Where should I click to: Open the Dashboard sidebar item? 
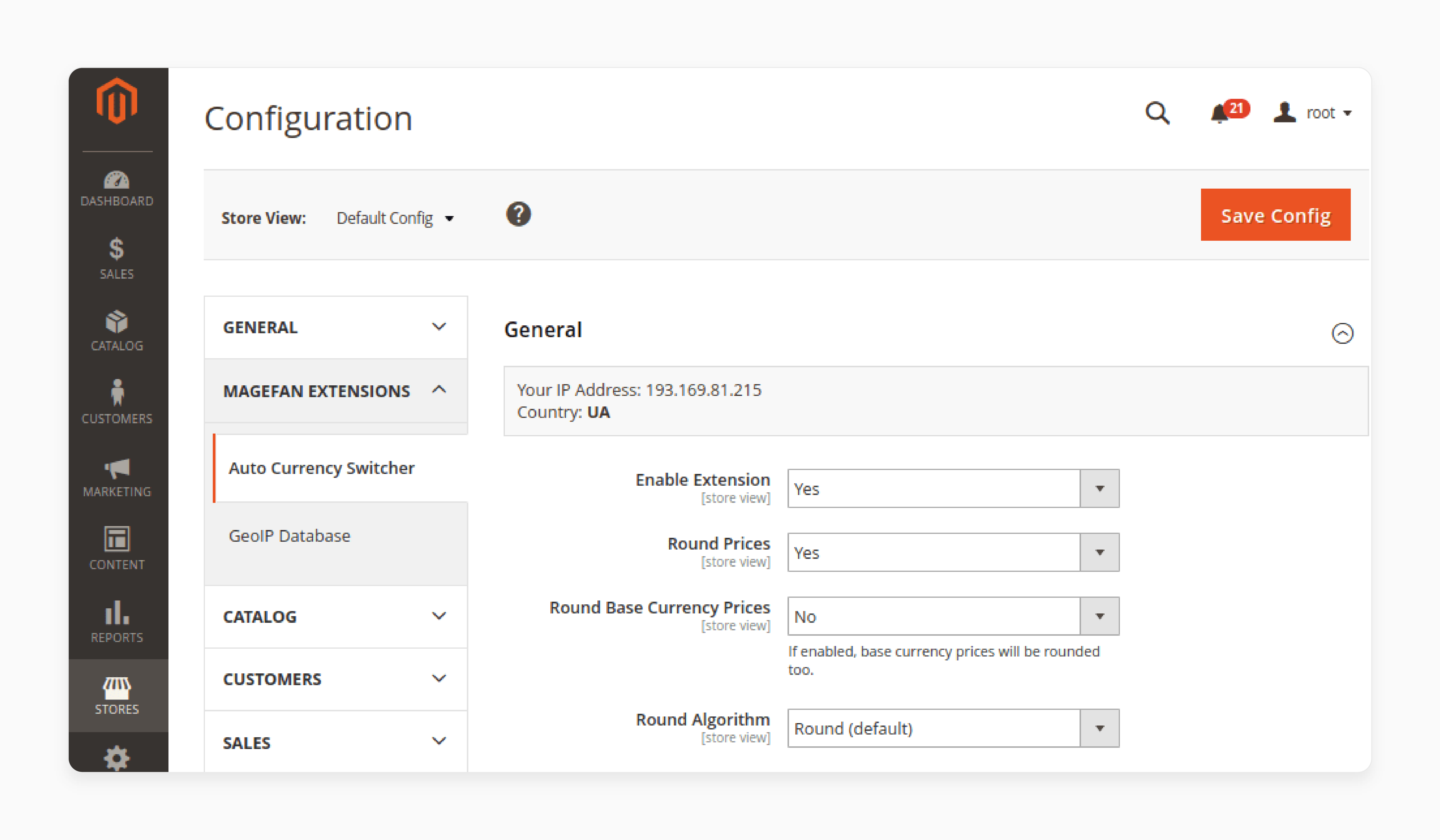[117, 189]
